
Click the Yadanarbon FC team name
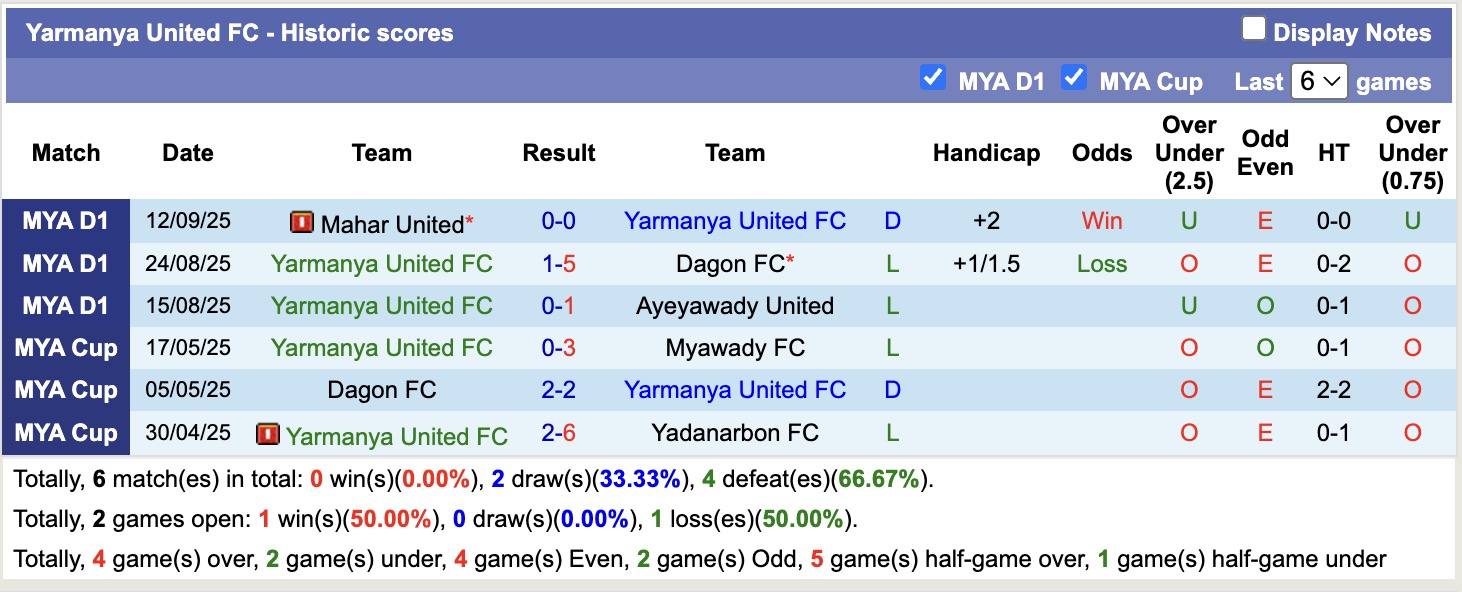click(736, 433)
